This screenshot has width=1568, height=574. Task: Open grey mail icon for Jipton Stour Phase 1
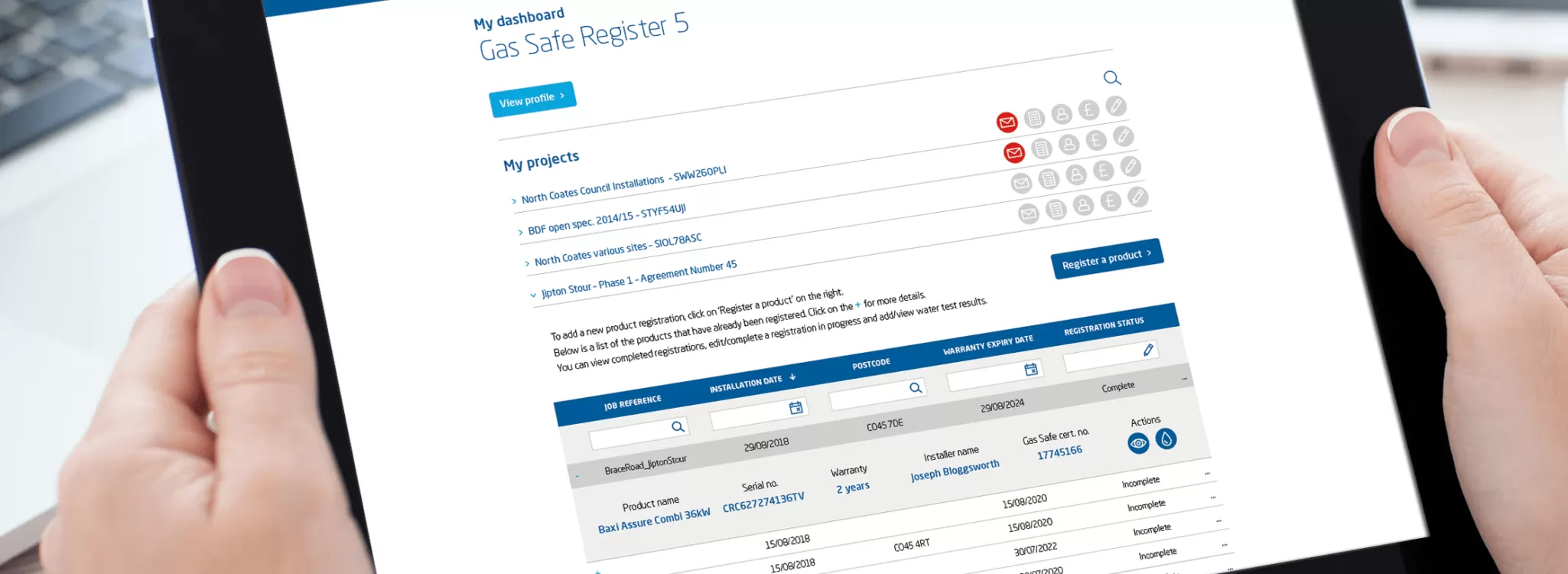tap(1029, 214)
